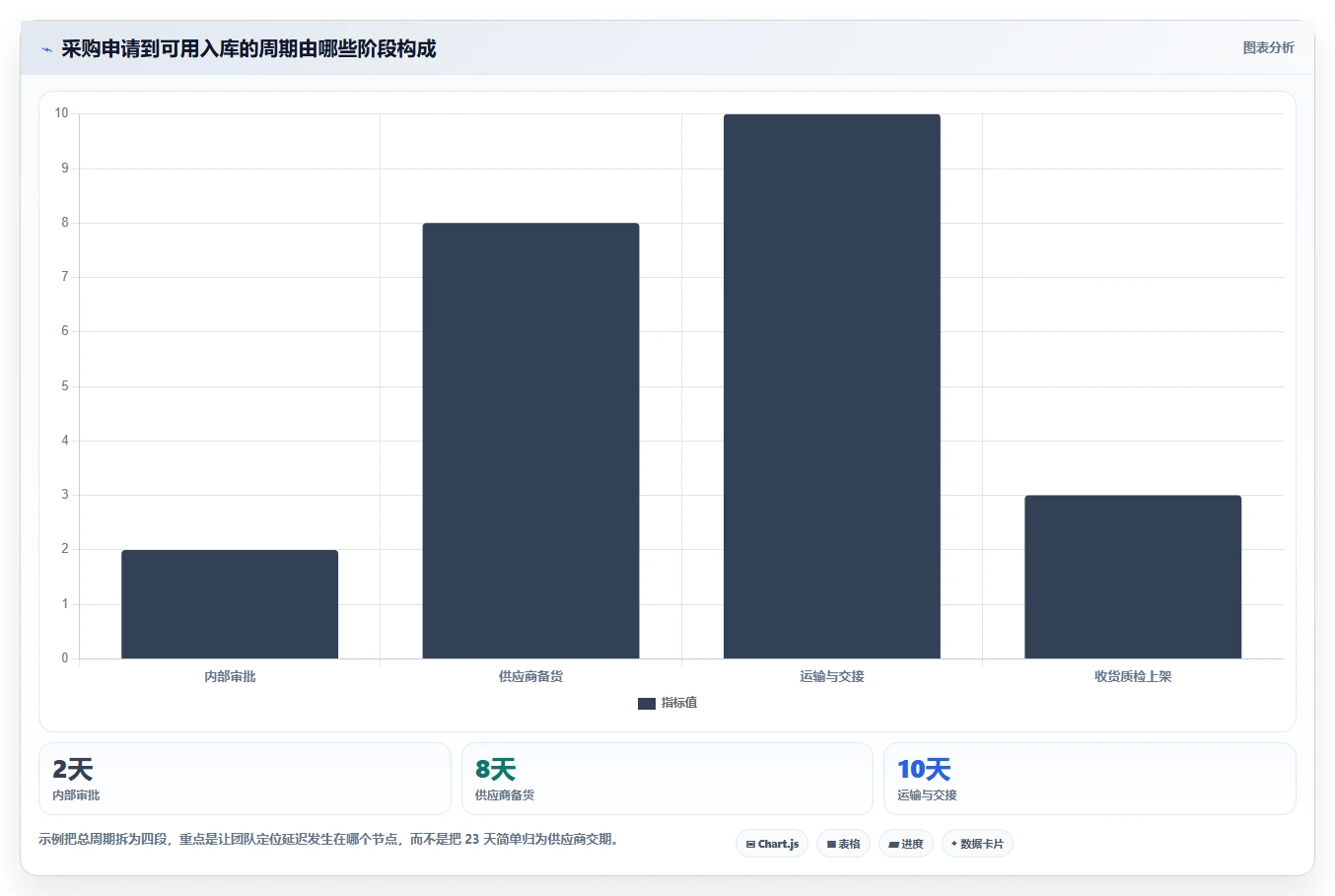Click the 收货质检上架 bar in chart

click(x=1133, y=577)
